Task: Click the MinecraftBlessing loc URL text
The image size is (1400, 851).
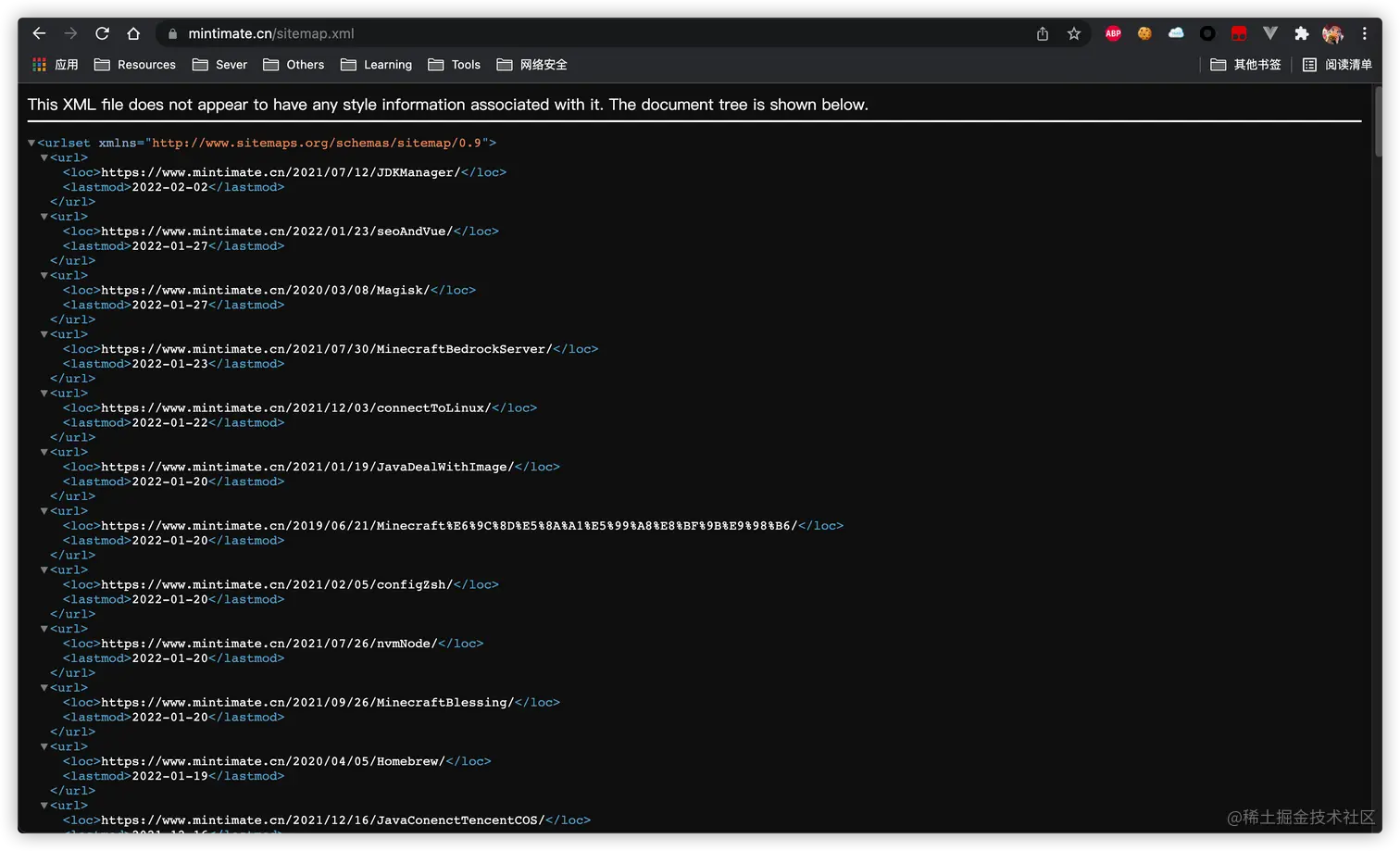Action: (307, 703)
